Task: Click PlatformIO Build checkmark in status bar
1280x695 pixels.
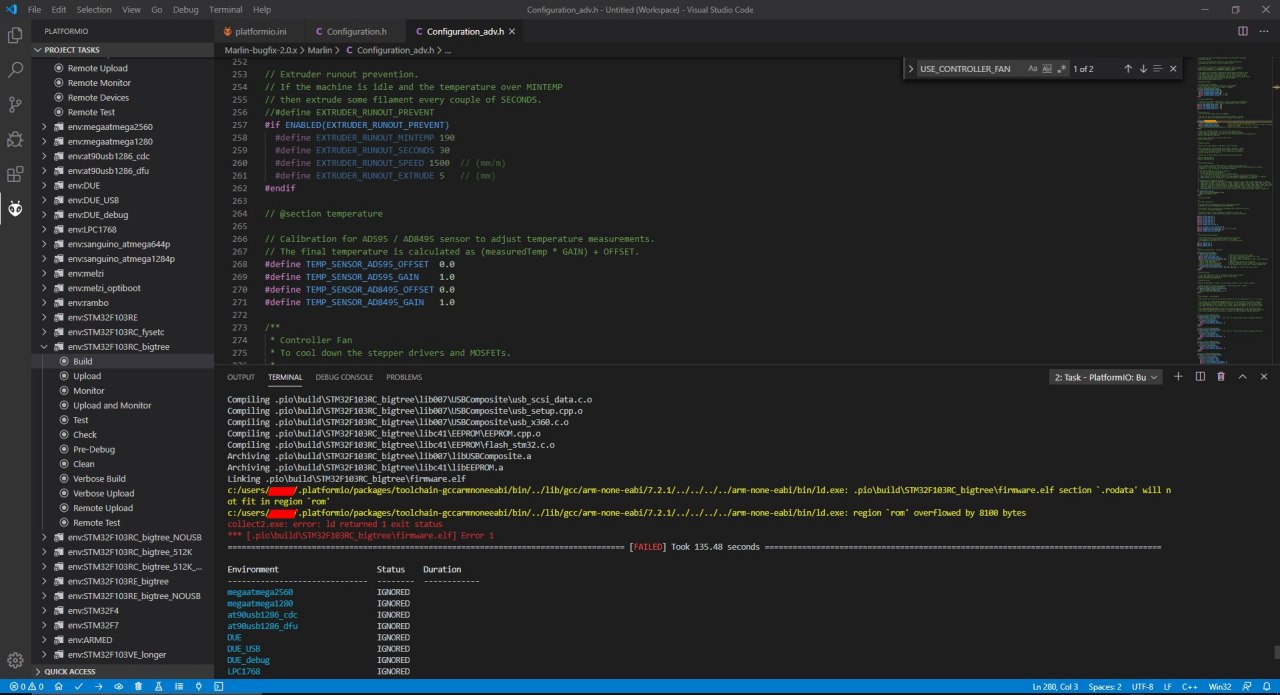Action: pos(78,687)
